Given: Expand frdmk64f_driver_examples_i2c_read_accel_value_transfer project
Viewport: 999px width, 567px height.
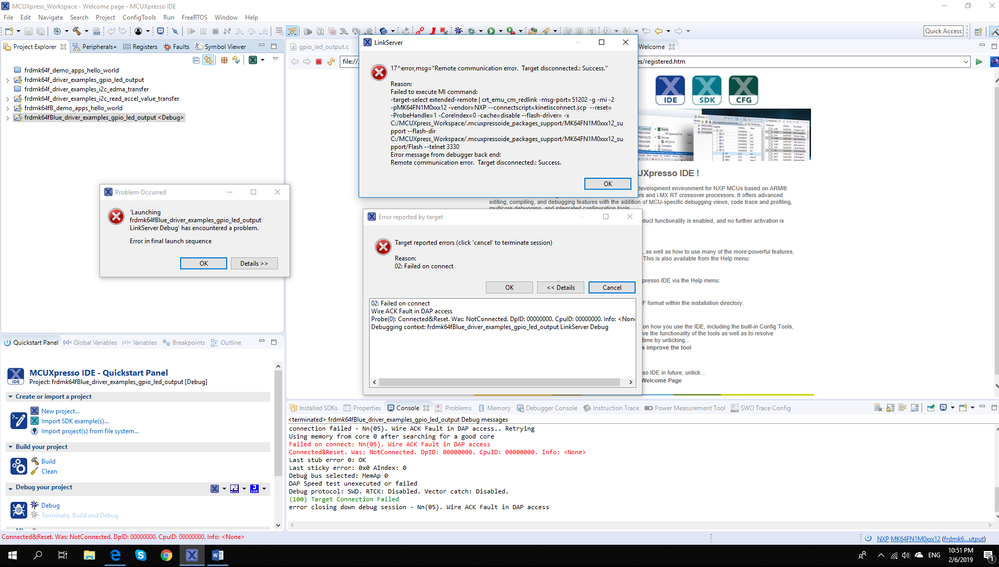Looking at the screenshot, I should tap(8, 99).
